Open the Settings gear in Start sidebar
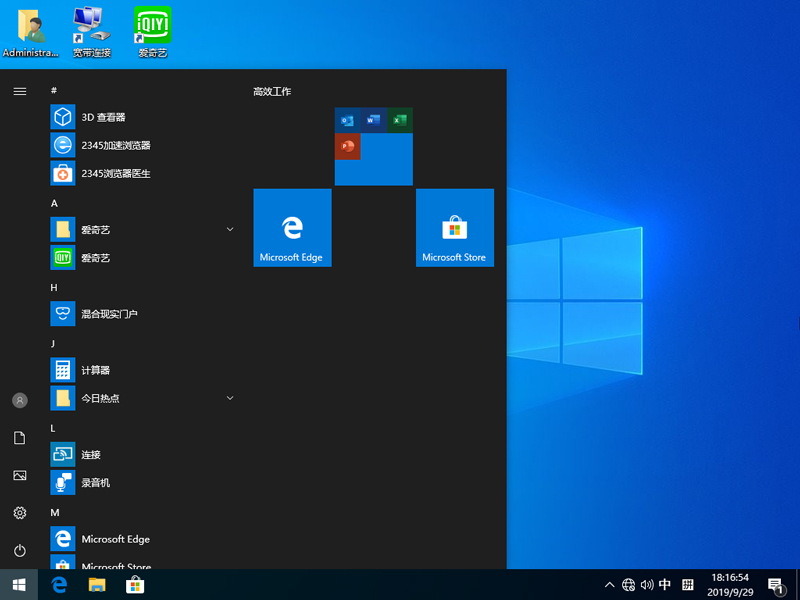The width and height of the screenshot is (800, 600). point(19,513)
